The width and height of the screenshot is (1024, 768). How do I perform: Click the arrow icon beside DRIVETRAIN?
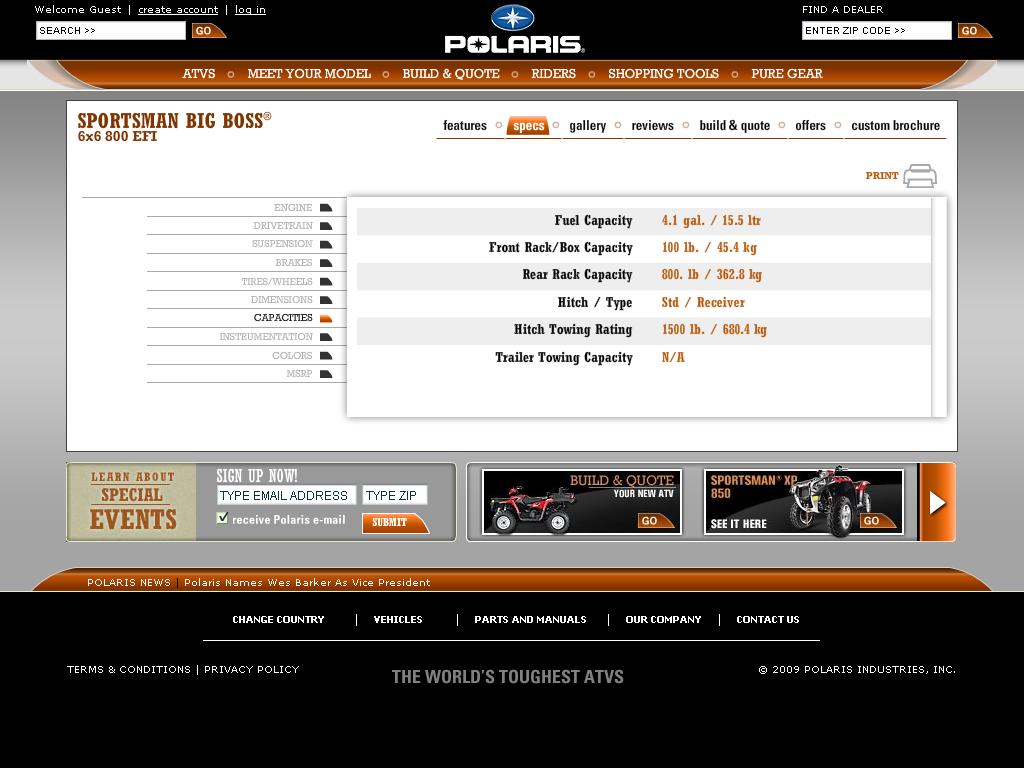(x=326, y=226)
